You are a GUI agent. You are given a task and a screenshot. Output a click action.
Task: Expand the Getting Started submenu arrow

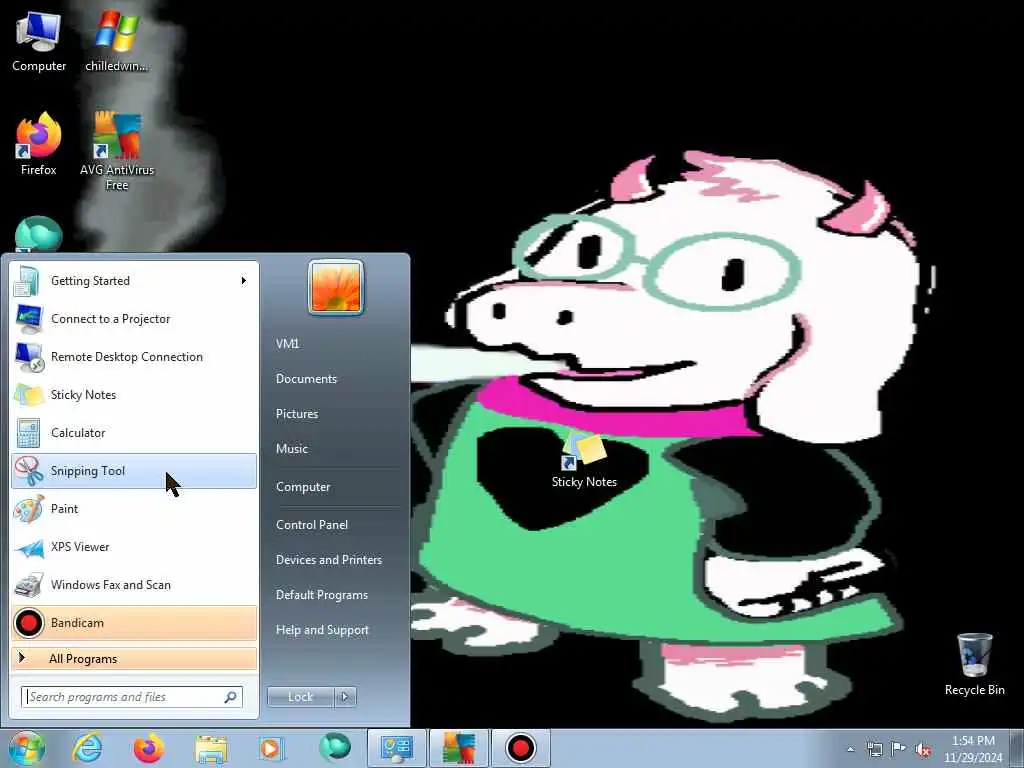(x=244, y=281)
